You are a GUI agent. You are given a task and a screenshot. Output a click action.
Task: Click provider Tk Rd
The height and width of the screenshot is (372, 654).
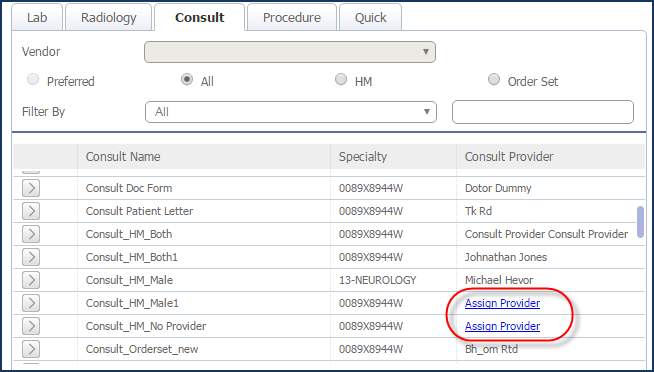coord(478,211)
